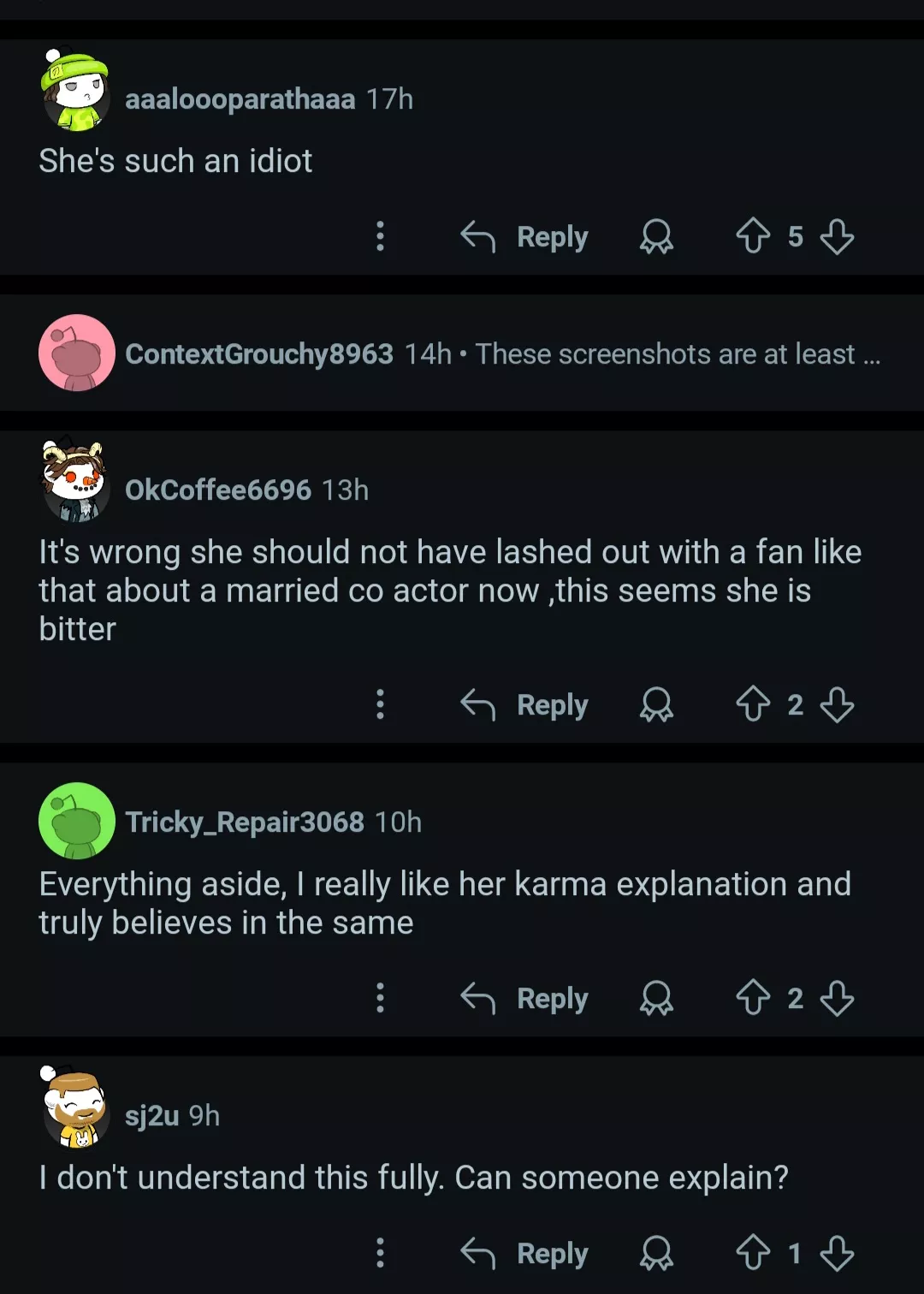The image size is (924, 1294).
Task: Open three-dot menu on OkCoffee6696's comment
Action: pyautogui.click(x=381, y=704)
